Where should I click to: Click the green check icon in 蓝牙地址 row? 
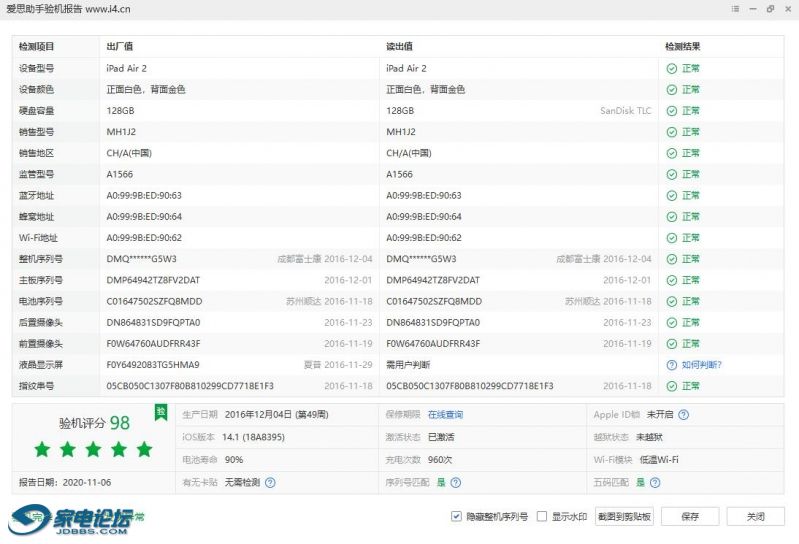(672, 196)
